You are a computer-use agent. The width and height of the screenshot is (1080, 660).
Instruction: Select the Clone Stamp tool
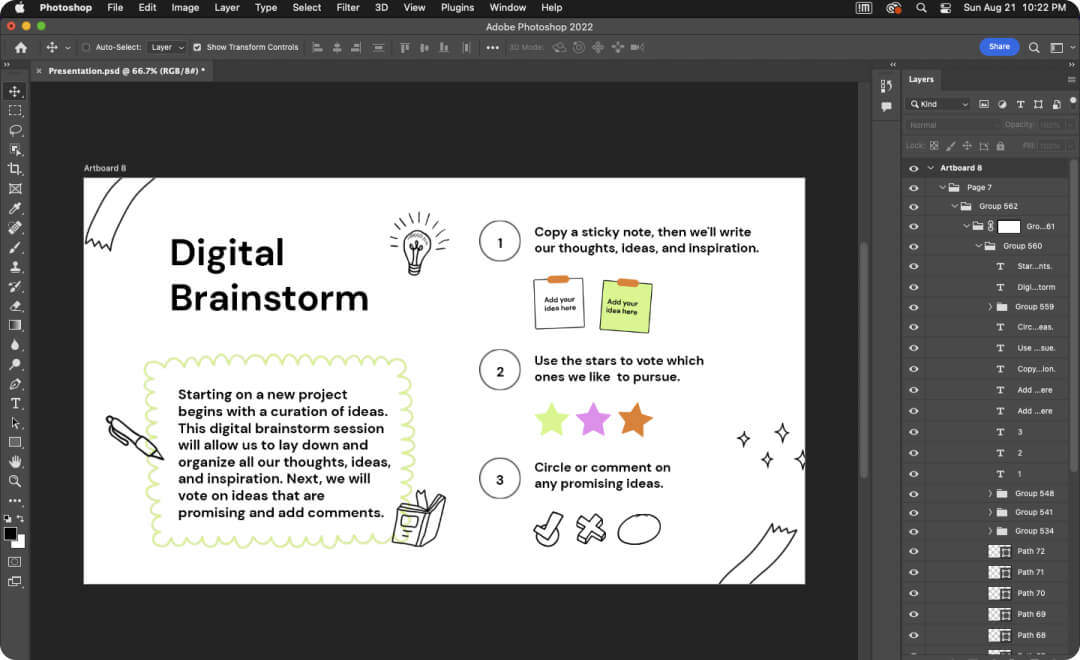coord(15,267)
